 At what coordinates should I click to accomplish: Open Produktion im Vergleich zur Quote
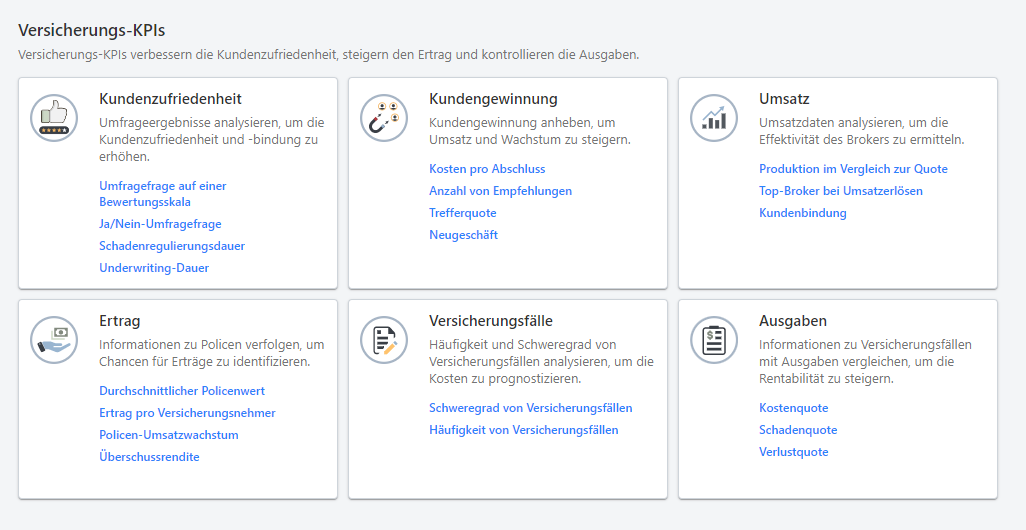853,169
